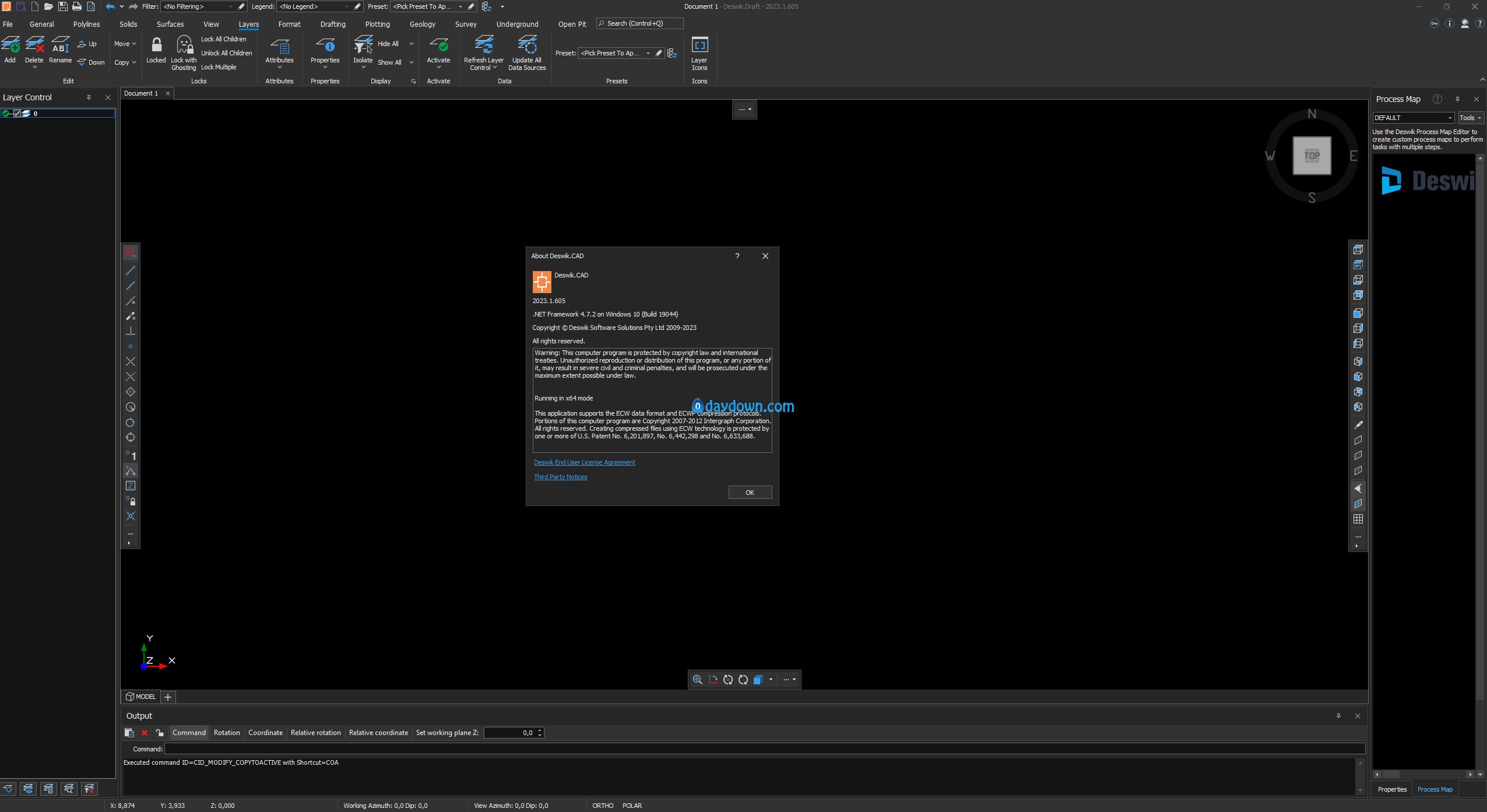Click the grid icon in right view toolbar
Viewport: 1487px width, 812px height.
pyautogui.click(x=1358, y=519)
